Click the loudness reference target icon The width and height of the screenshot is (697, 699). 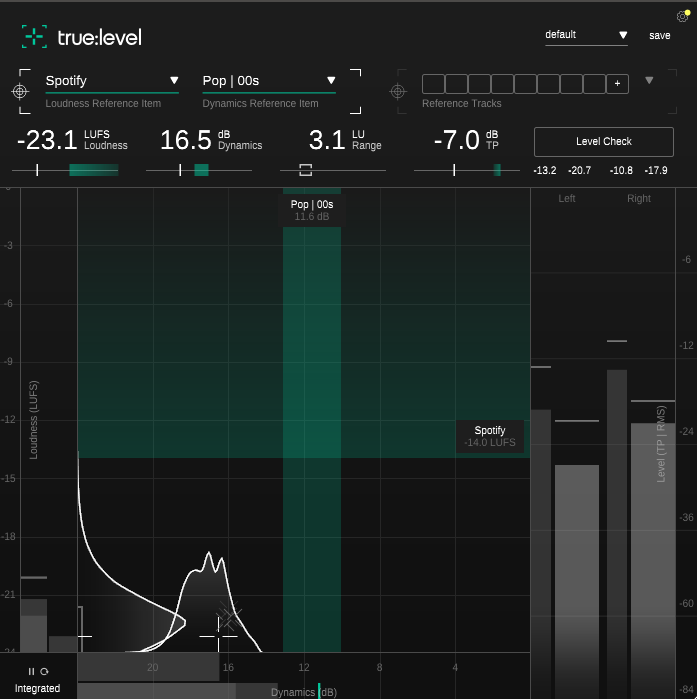point(21,91)
